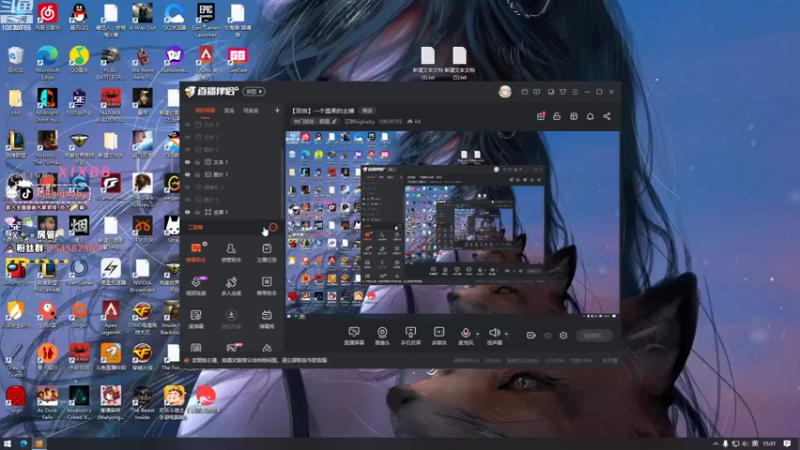Open the 榜单助手 ranking assistant tool
Viewport: 800px width, 450px height.
point(266,286)
